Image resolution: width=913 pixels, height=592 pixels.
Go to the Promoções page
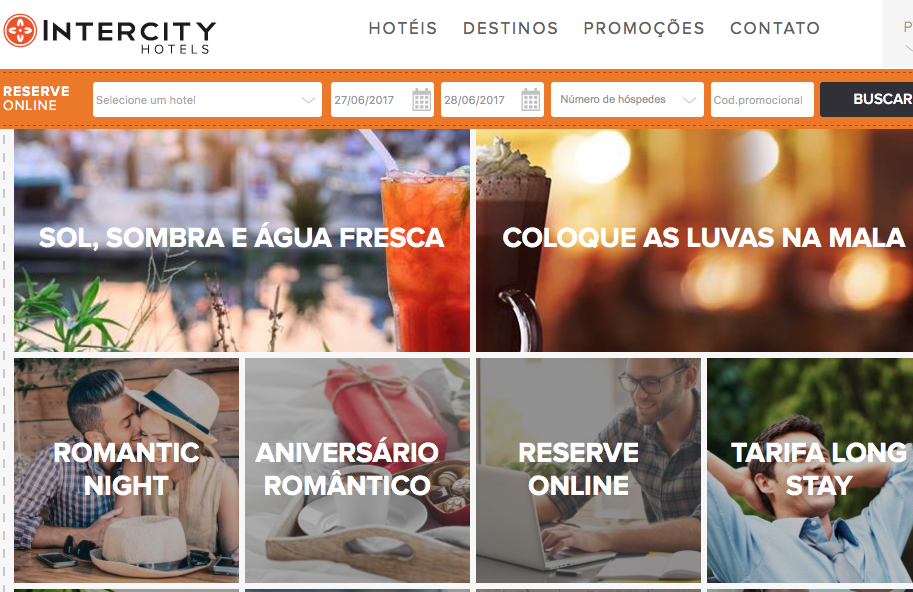pos(644,29)
